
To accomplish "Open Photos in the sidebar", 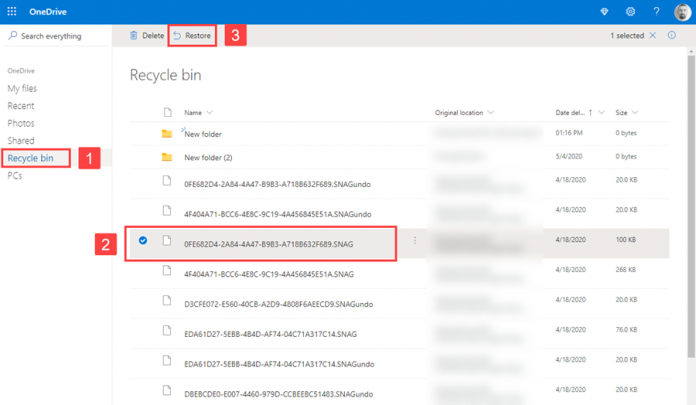I will [21, 123].
